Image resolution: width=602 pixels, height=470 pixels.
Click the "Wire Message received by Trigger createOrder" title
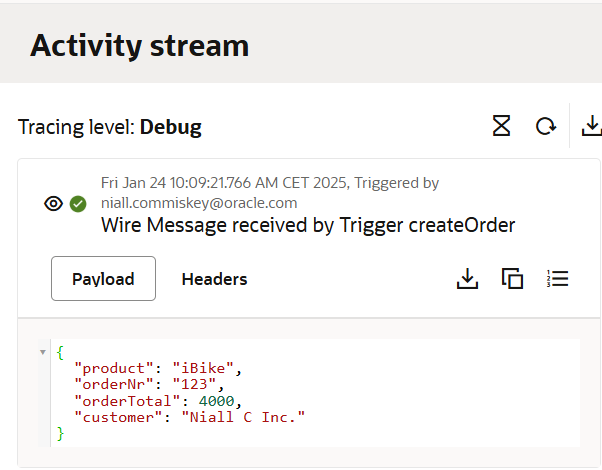pos(308,225)
